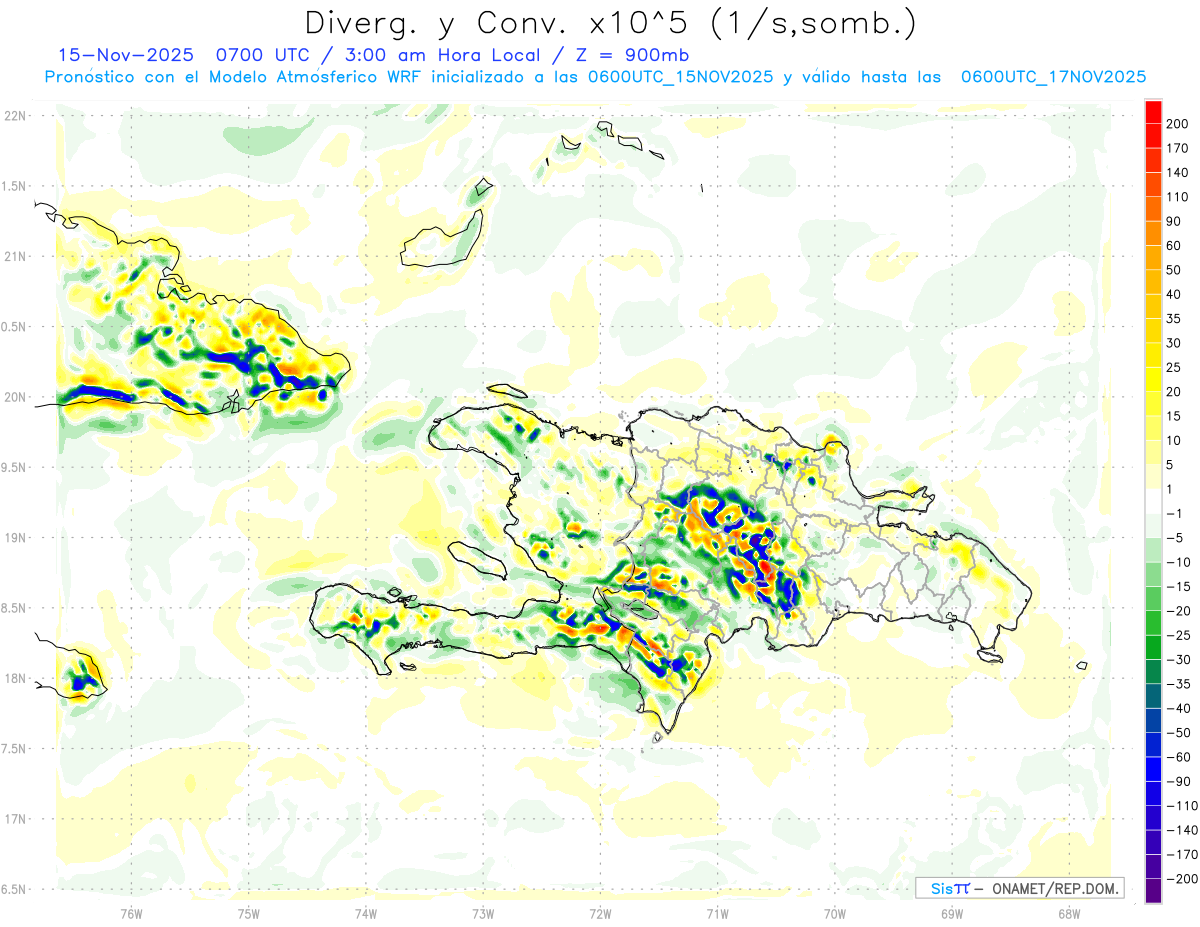Click the title 'Diverg. y Conv. x10^5 (1/s,somb.)'
The height and width of the screenshot is (927, 1200).
coord(610,23)
